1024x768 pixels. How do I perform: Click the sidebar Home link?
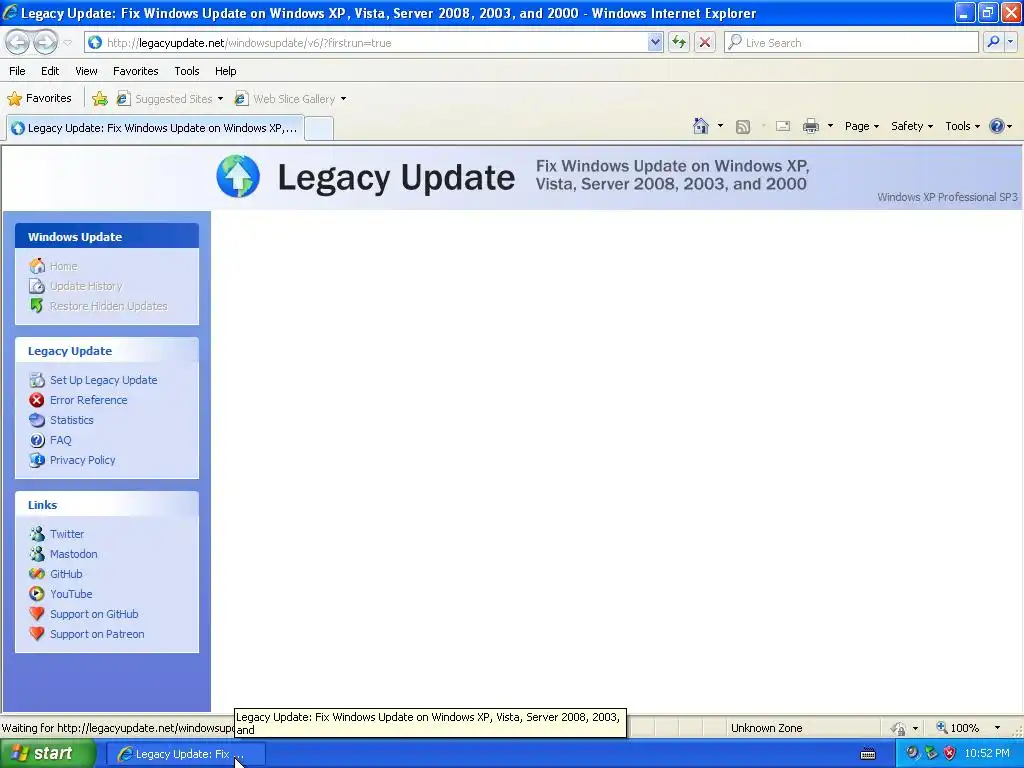(x=63, y=266)
